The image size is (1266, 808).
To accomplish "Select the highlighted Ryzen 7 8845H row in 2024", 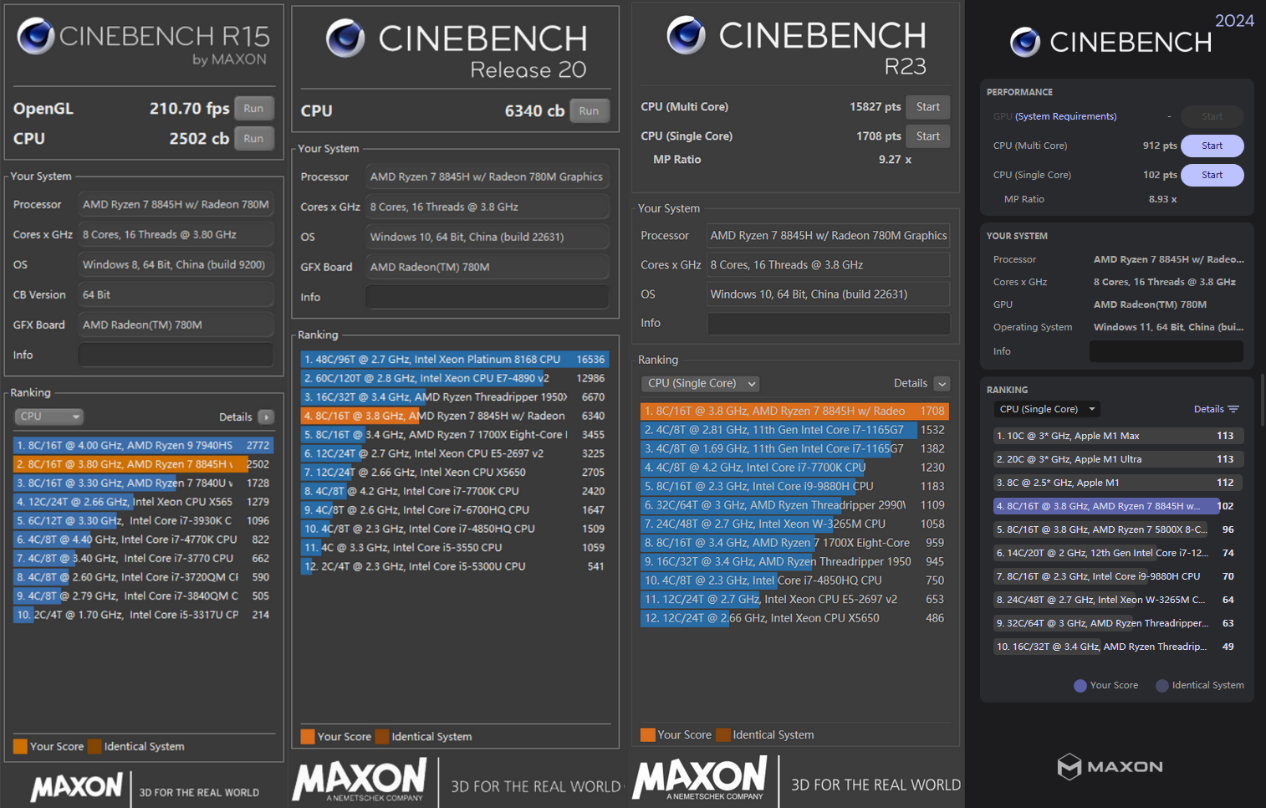I will coord(1119,506).
